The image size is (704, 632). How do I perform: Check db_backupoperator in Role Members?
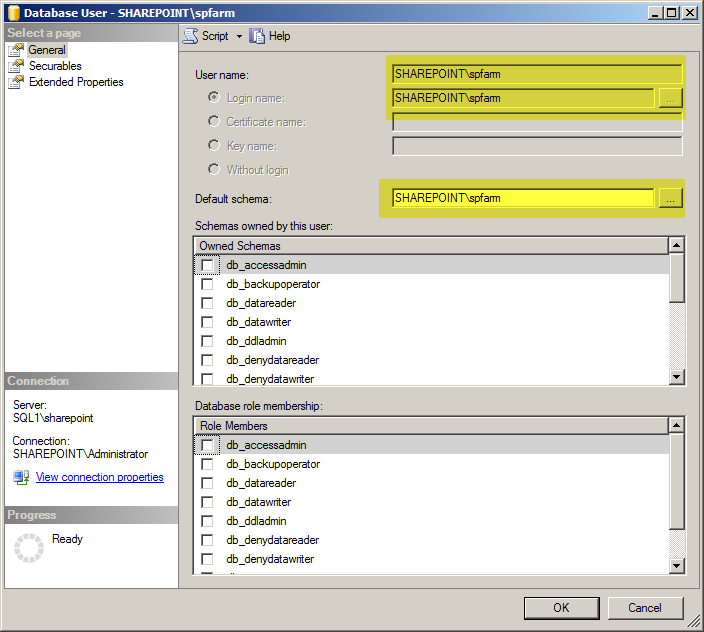(x=207, y=464)
